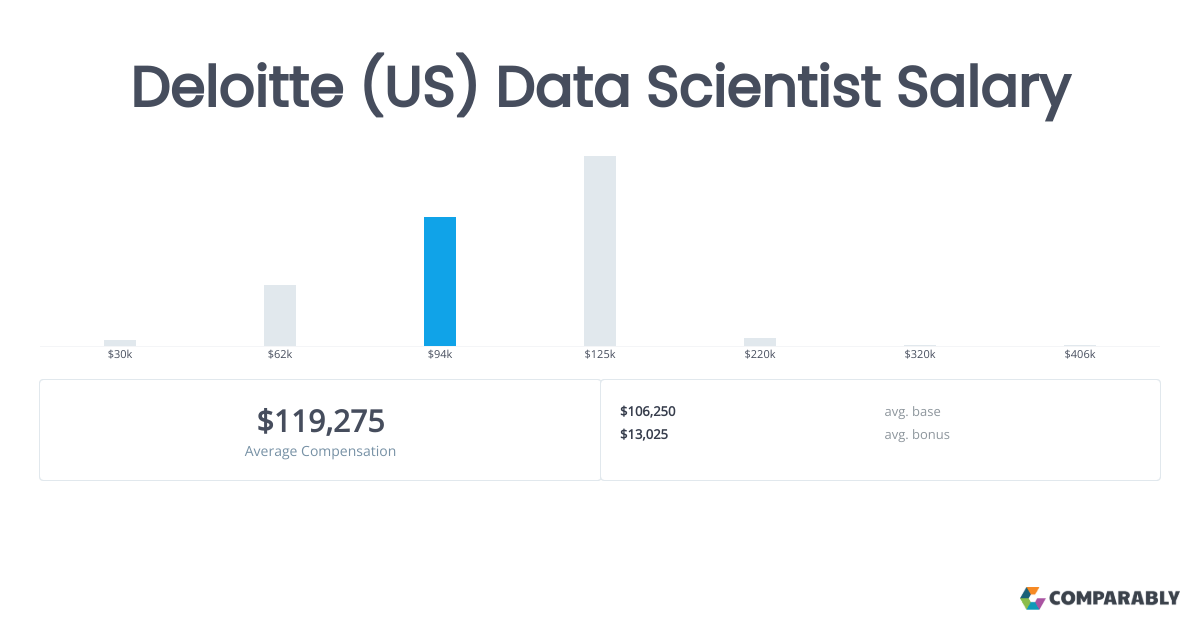This screenshot has width=1200, height=630.
Task: Click the small $30k salary bar
Action: 120,343
